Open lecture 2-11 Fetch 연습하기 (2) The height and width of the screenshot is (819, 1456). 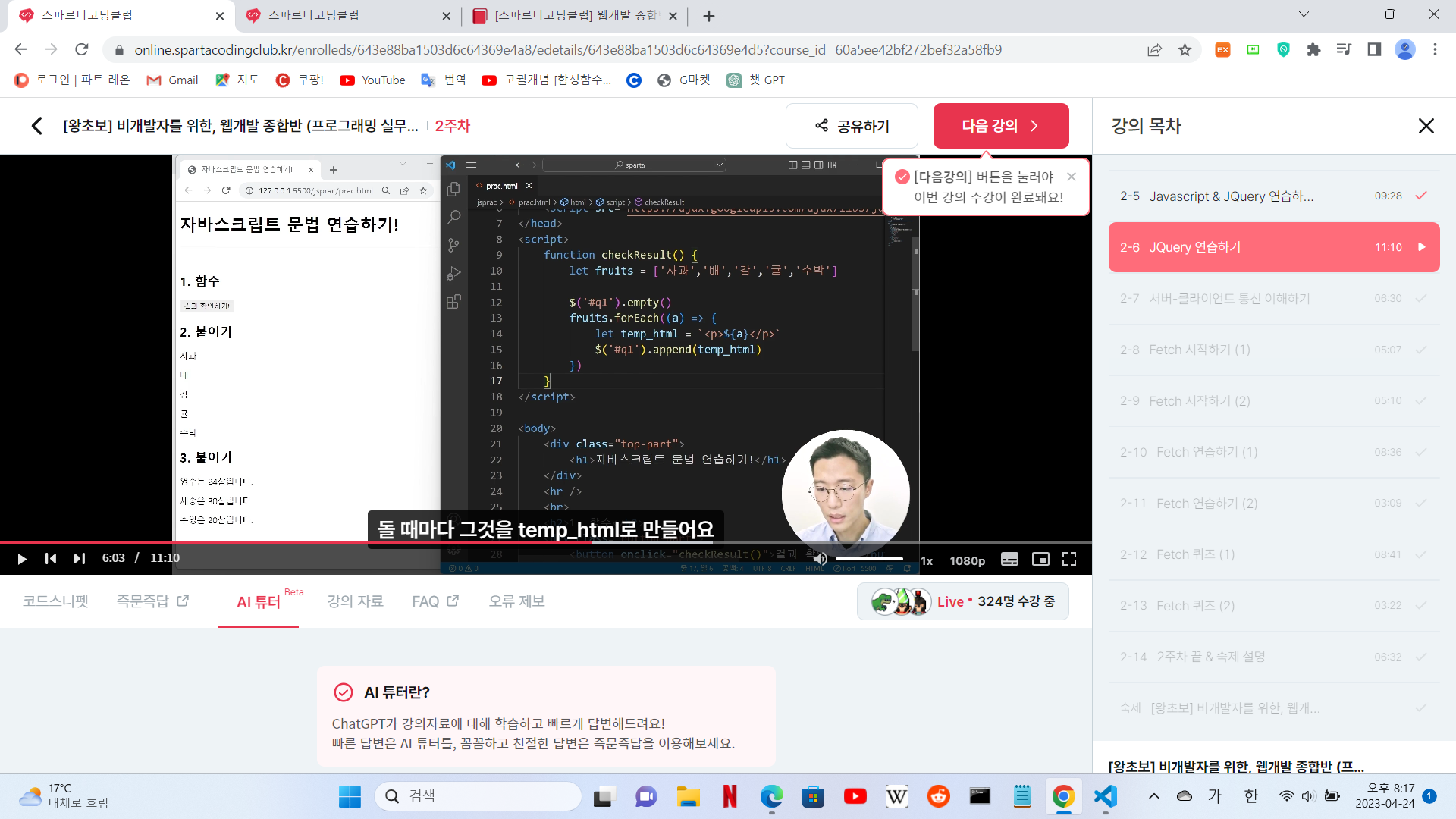tap(1274, 504)
